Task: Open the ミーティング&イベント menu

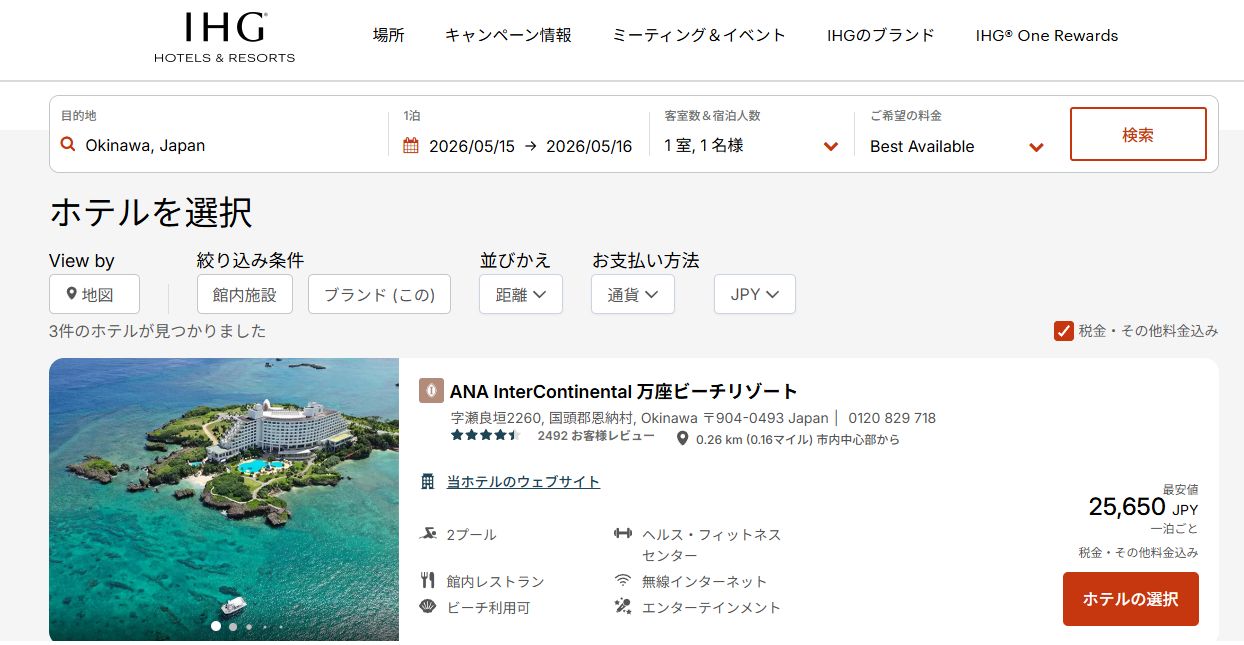Action: click(699, 36)
